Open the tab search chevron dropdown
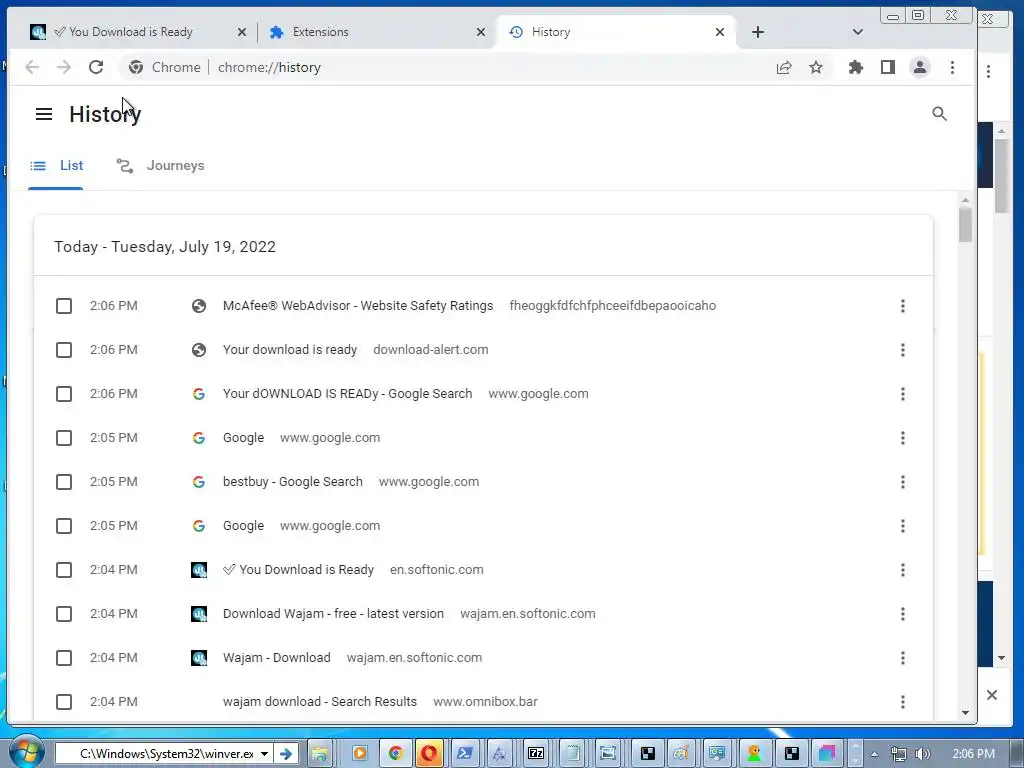The image size is (1024, 768). coord(857,32)
